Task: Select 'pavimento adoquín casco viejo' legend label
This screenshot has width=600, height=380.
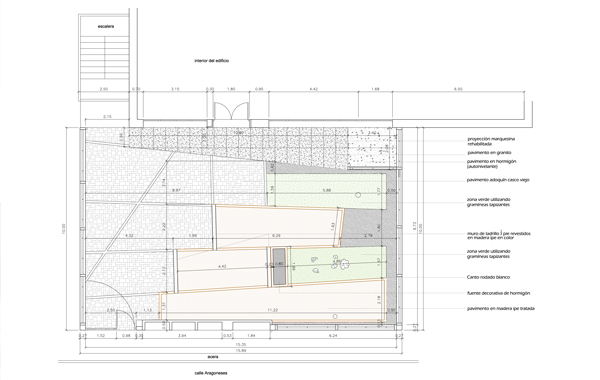Action: [498, 180]
